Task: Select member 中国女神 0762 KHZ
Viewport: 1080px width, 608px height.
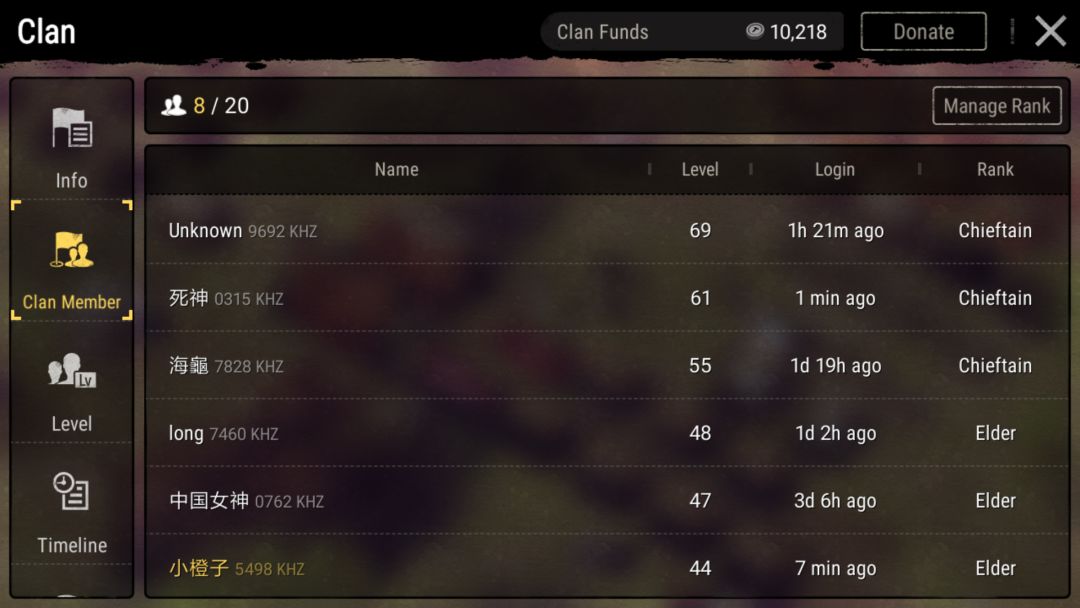Action: click(607, 500)
